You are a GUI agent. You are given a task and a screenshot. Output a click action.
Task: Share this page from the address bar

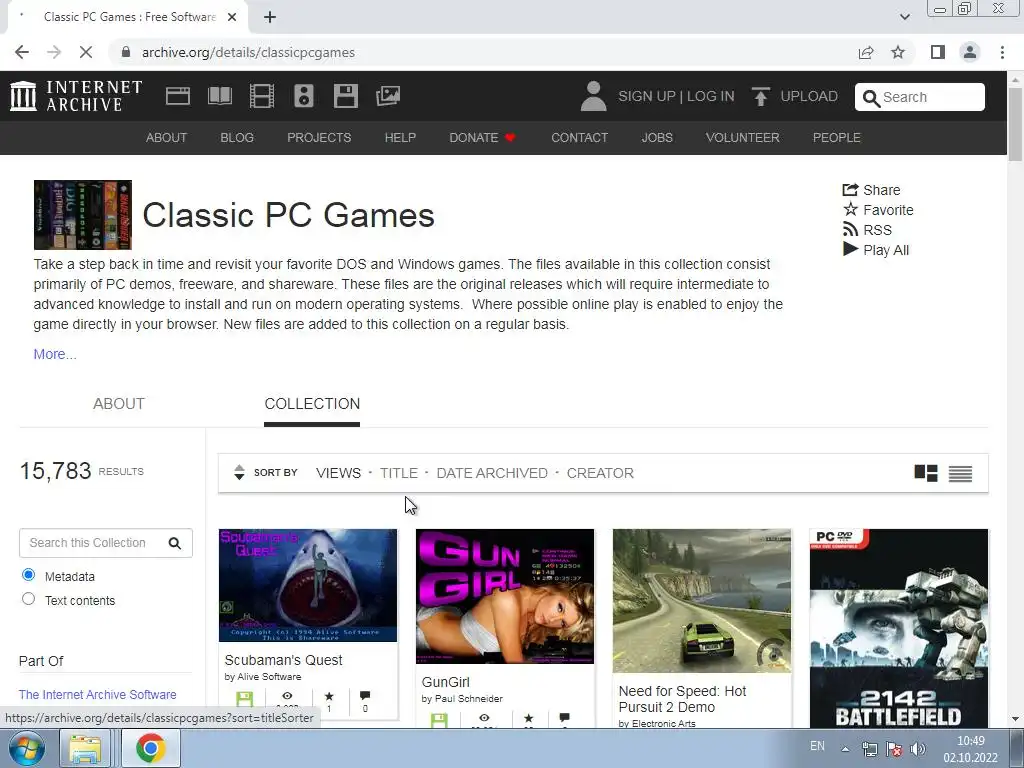tap(866, 52)
